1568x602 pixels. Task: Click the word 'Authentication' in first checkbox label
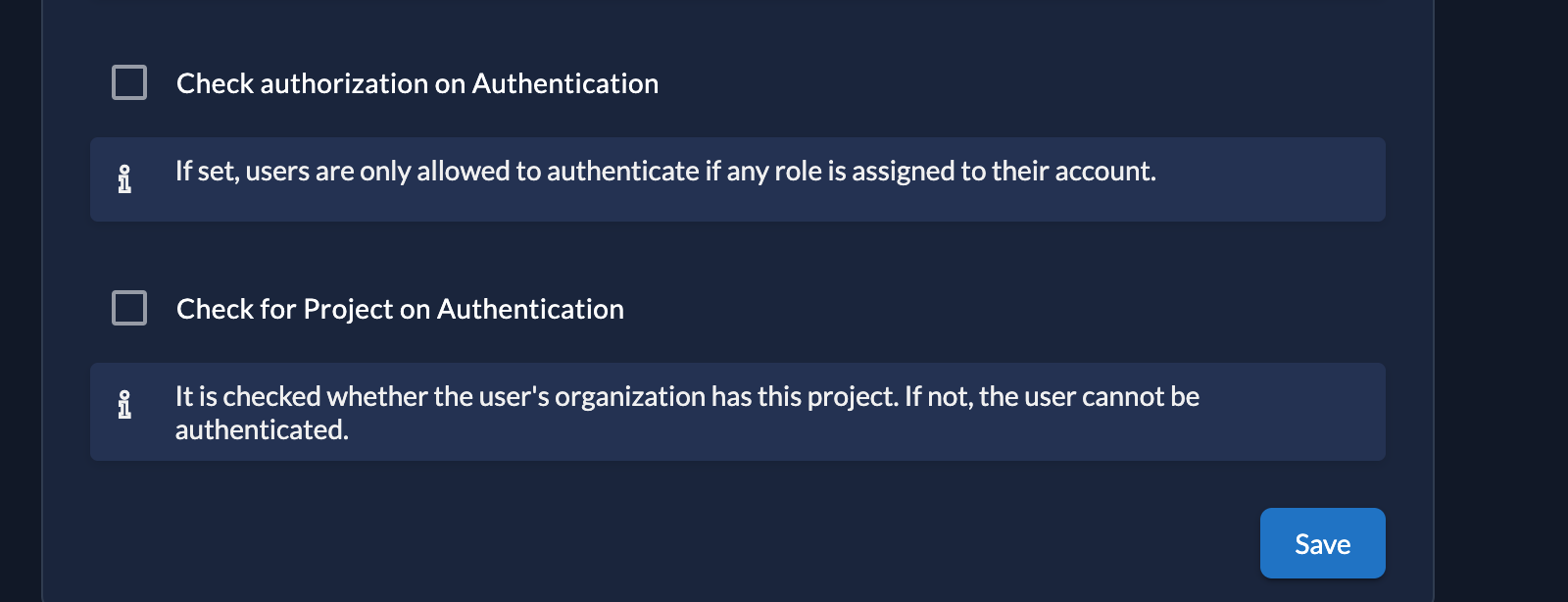point(565,83)
